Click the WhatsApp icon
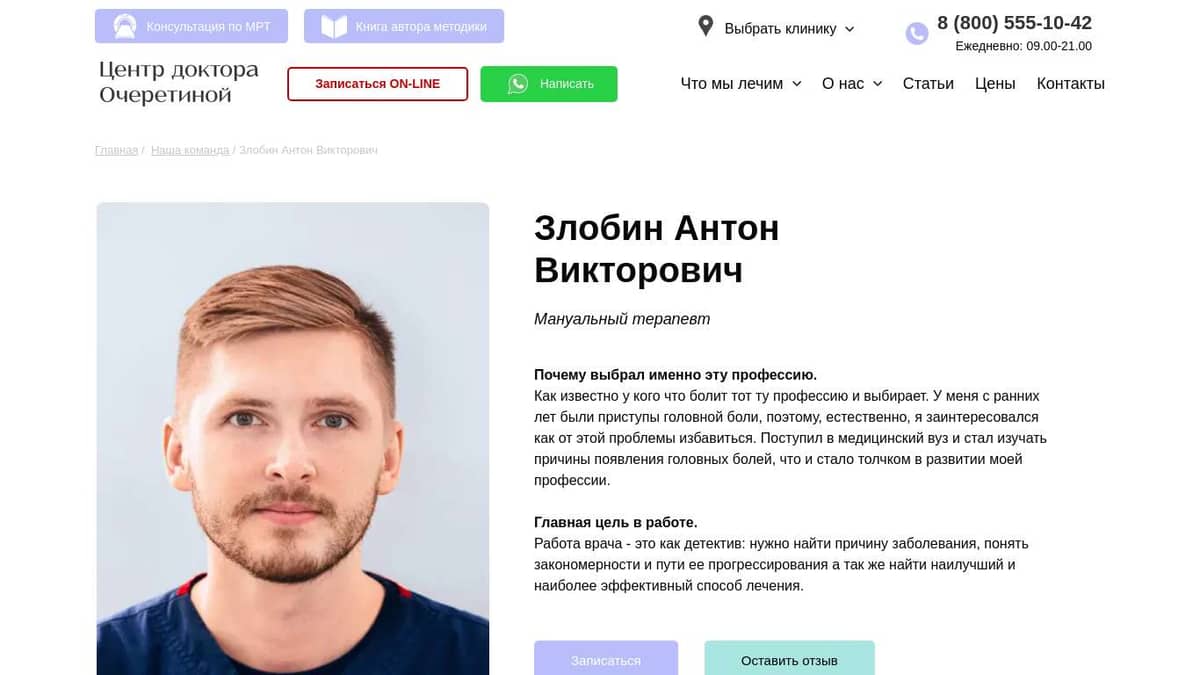 (518, 84)
